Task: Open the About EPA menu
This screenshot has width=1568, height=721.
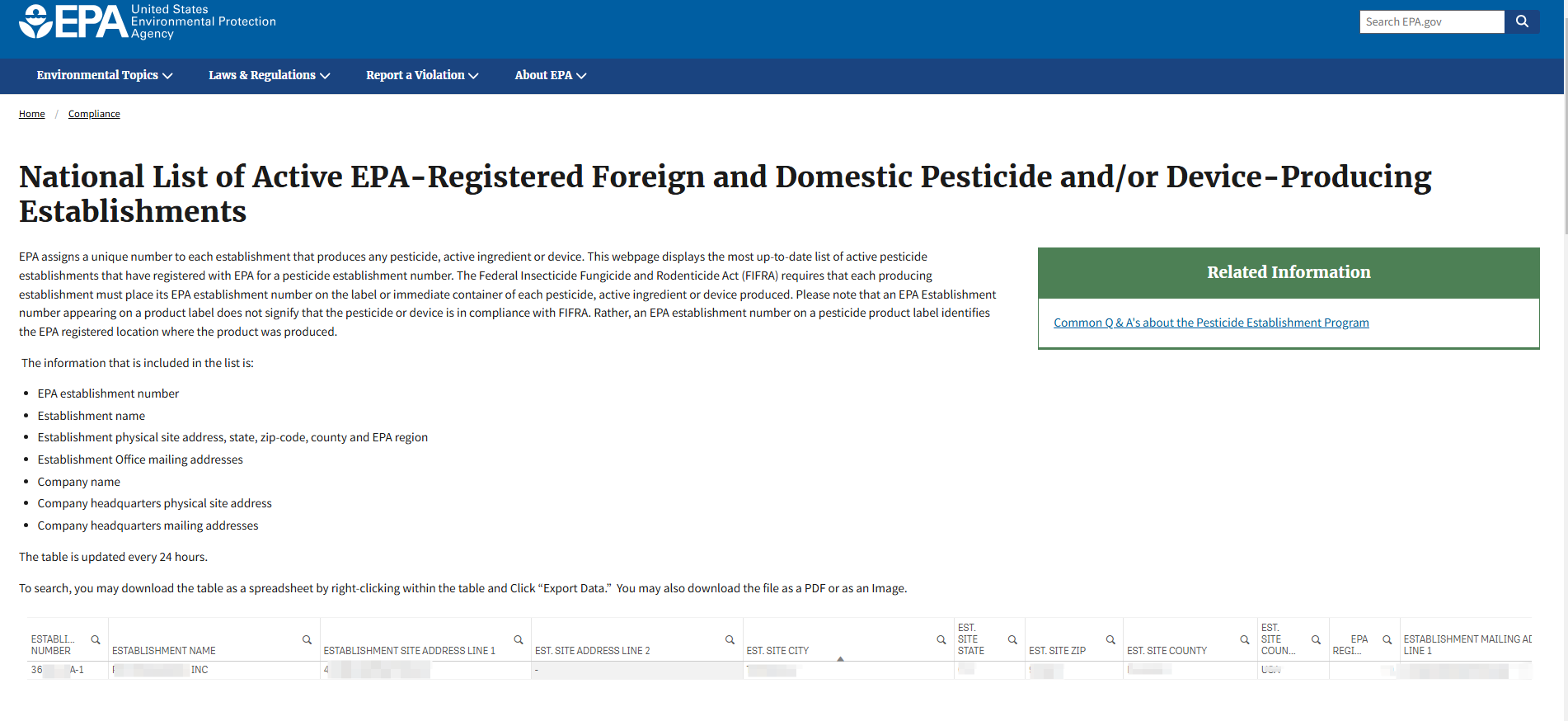Action: click(x=550, y=75)
